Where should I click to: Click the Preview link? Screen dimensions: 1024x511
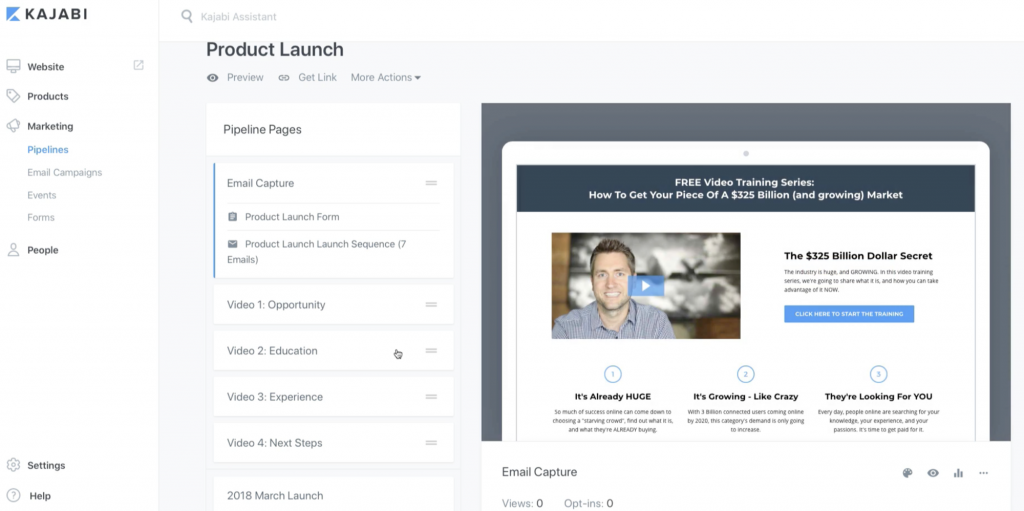(245, 77)
